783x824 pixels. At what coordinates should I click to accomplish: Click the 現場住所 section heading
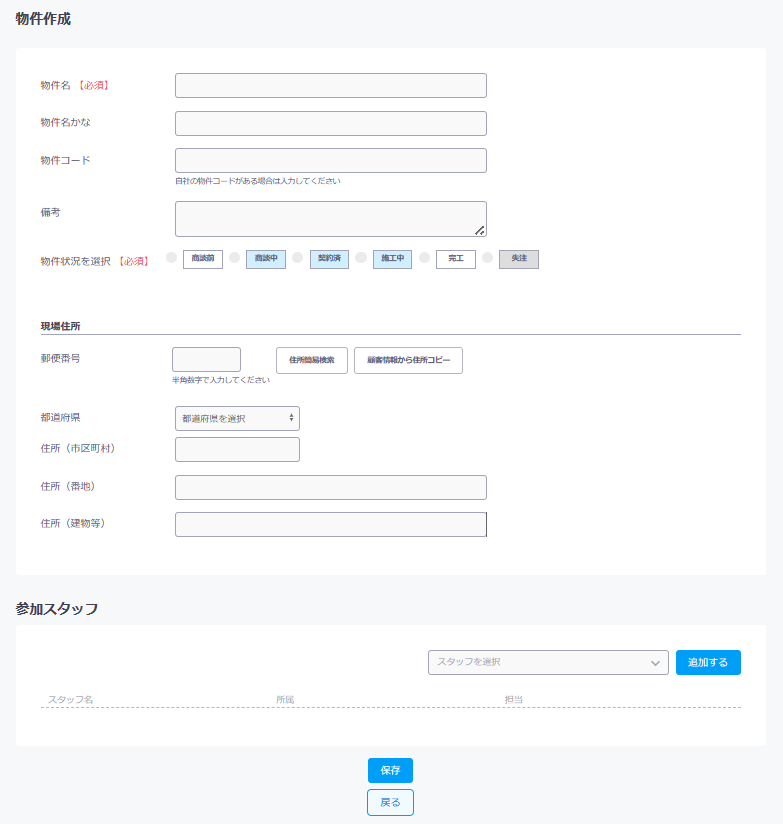(x=60, y=326)
